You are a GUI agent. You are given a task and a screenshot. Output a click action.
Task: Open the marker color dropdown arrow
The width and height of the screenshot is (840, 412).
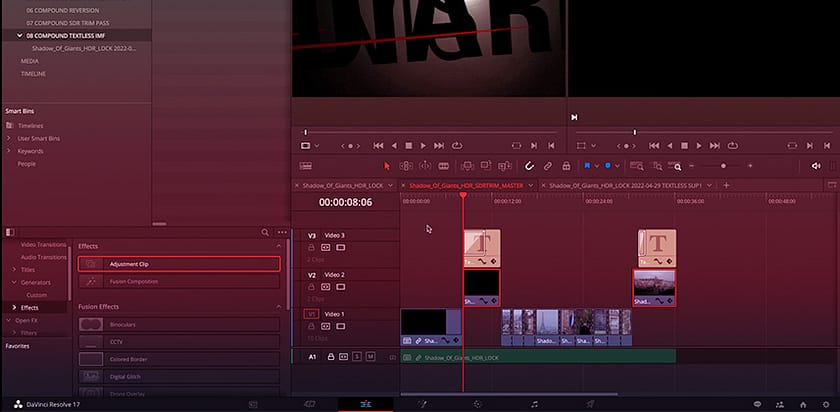coord(617,166)
